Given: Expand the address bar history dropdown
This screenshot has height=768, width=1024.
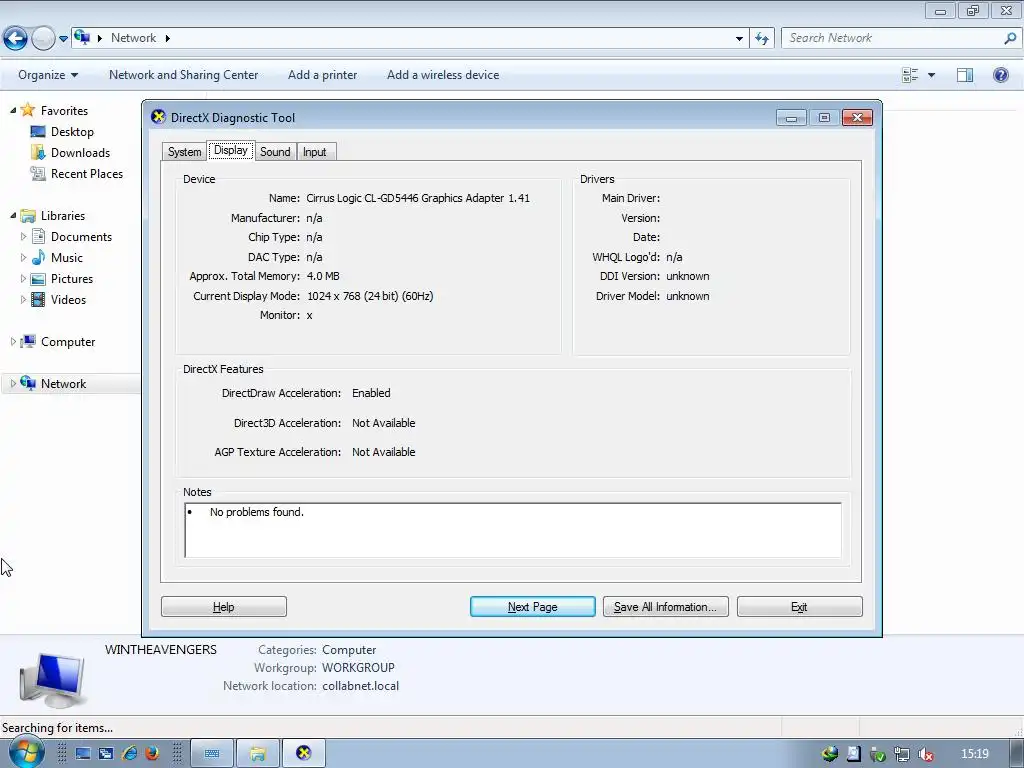Looking at the screenshot, I should pos(739,39).
